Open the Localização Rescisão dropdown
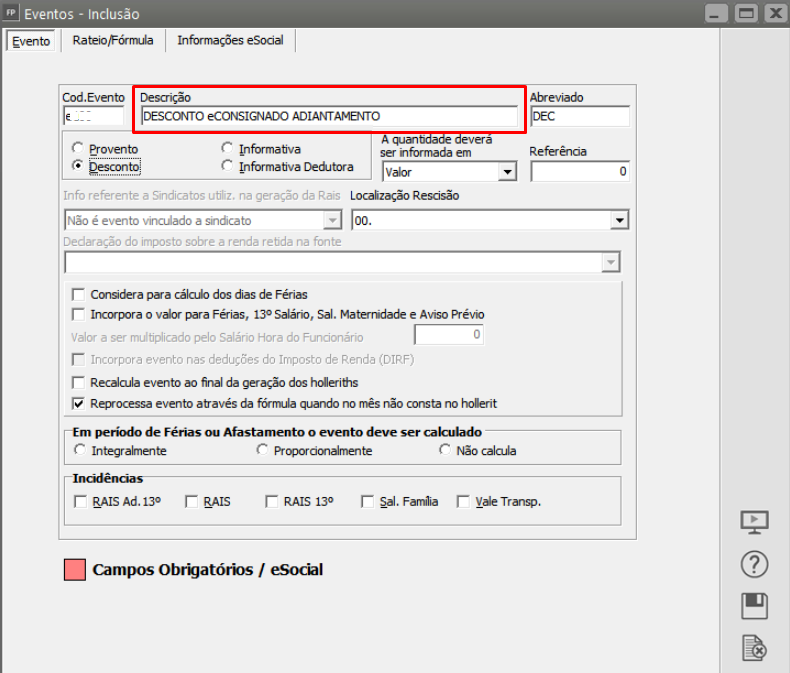Image resolution: width=790 pixels, height=673 pixels. point(619,220)
